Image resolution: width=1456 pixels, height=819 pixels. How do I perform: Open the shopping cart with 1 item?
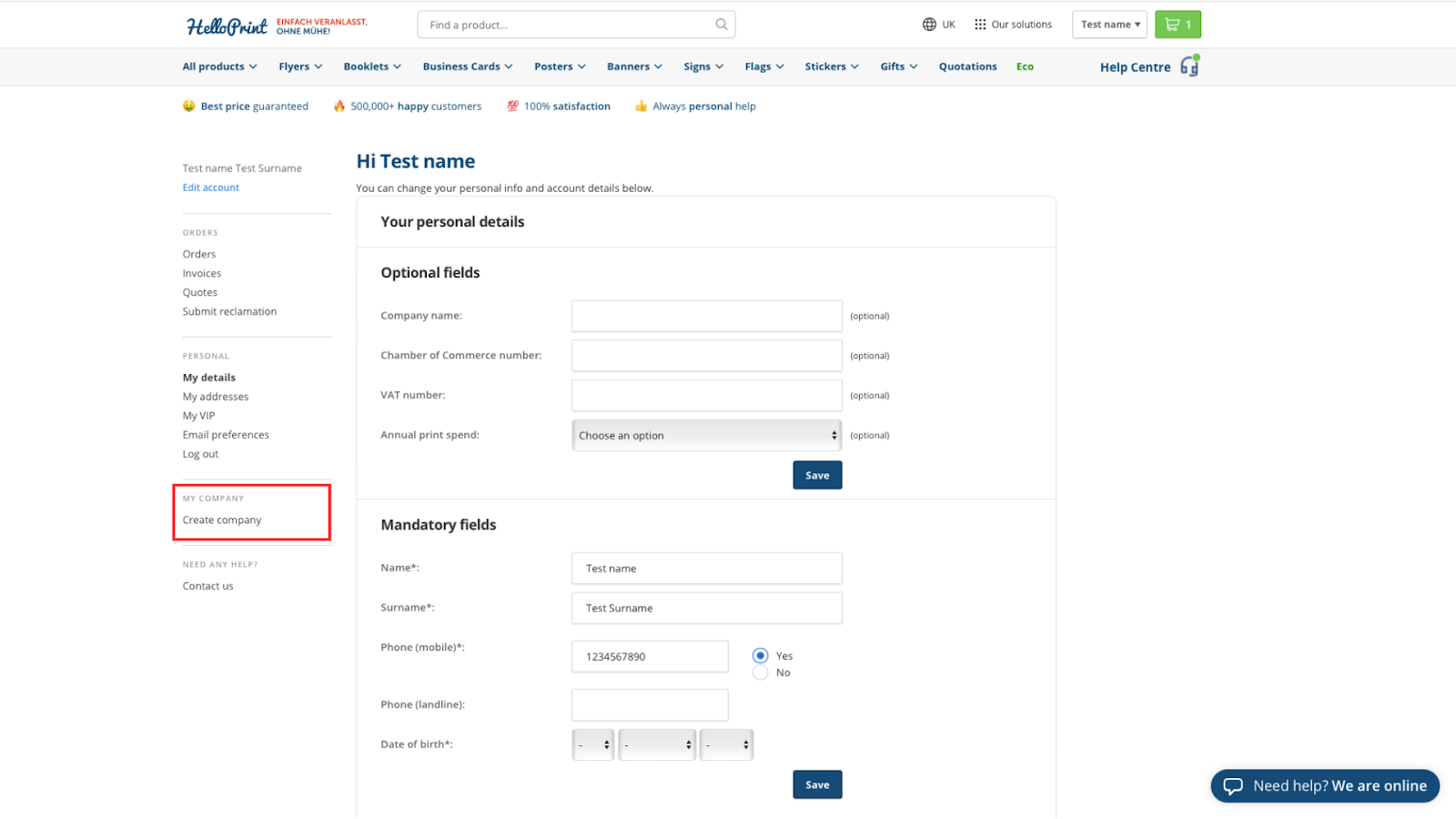pos(1178,25)
